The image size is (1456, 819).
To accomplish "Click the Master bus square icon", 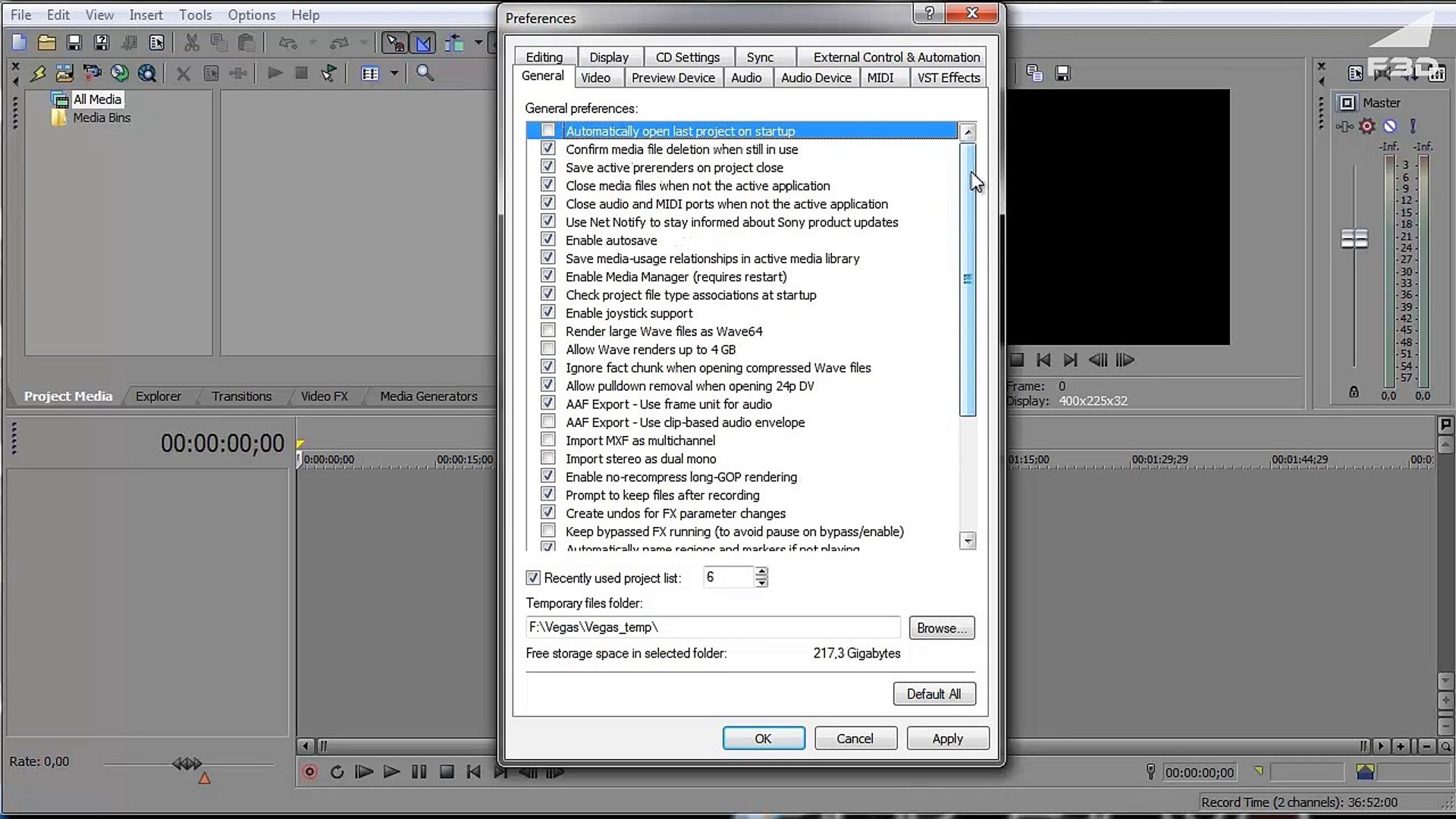I will (1347, 102).
